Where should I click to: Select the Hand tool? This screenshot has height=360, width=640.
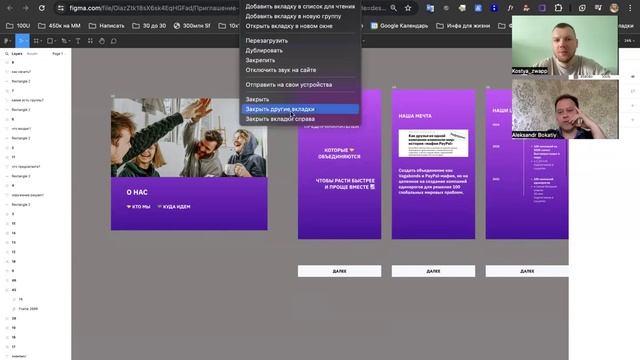point(102,41)
